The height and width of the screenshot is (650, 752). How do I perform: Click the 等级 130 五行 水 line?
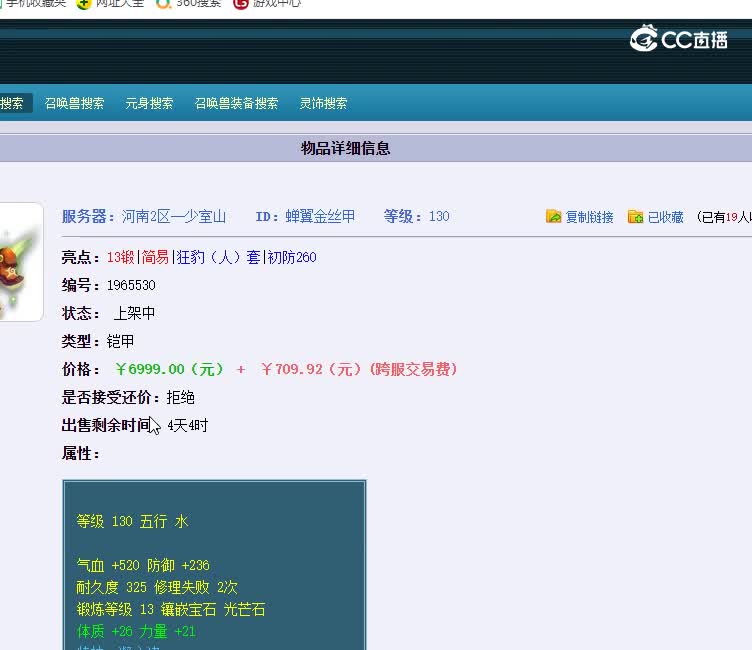(x=132, y=521)
